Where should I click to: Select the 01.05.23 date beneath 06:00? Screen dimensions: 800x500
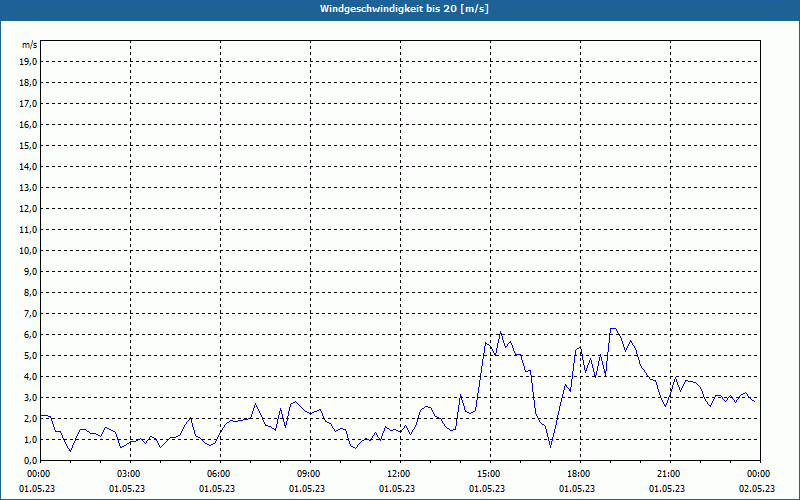217,489
